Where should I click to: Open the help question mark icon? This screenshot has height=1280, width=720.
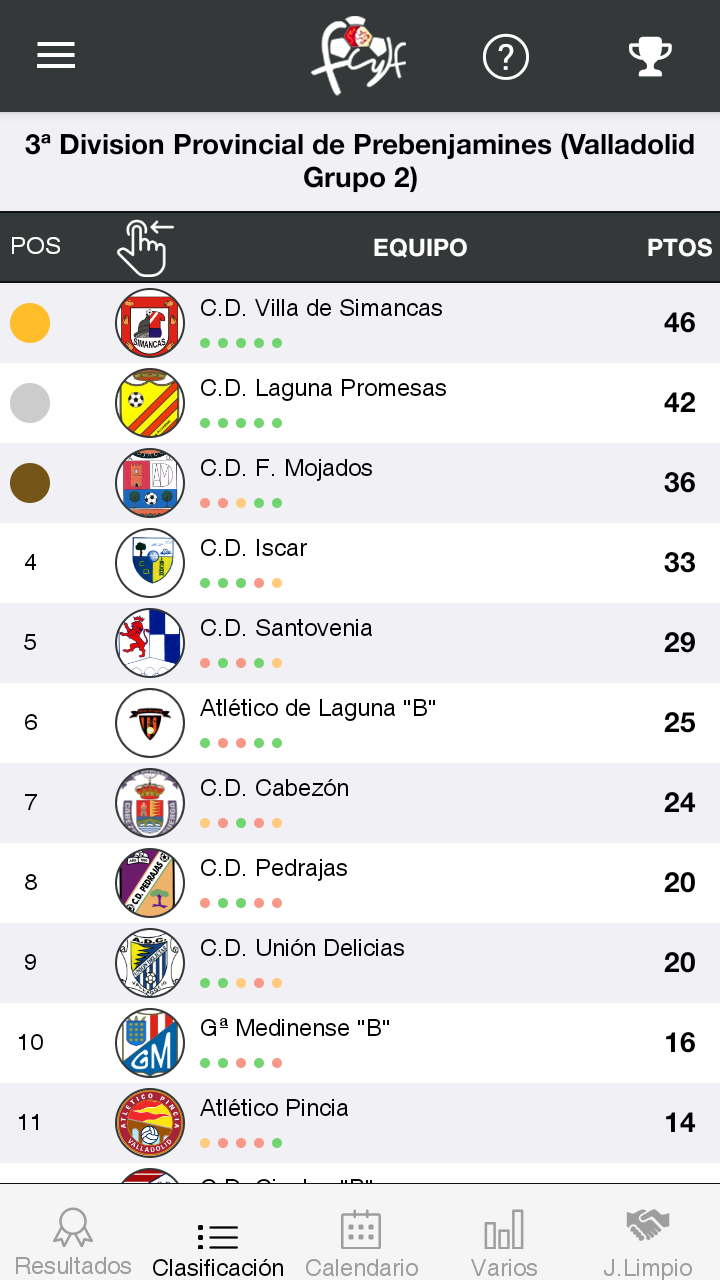505,57
